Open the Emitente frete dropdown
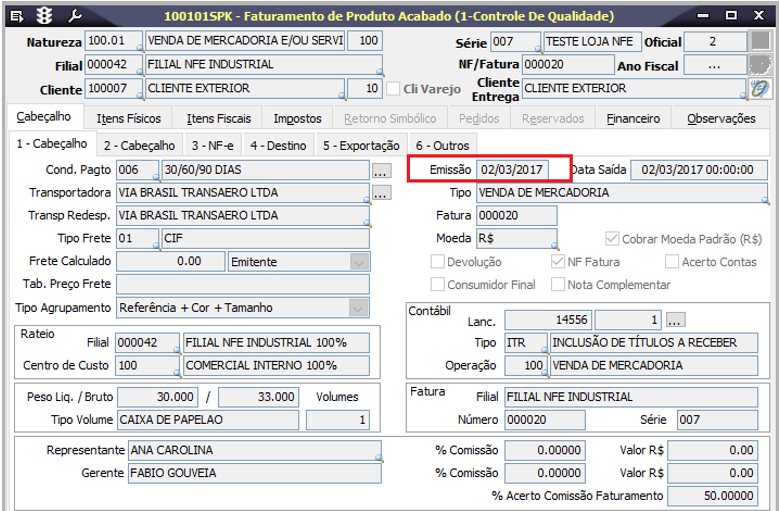780x511 pixels. coord(359,262)
